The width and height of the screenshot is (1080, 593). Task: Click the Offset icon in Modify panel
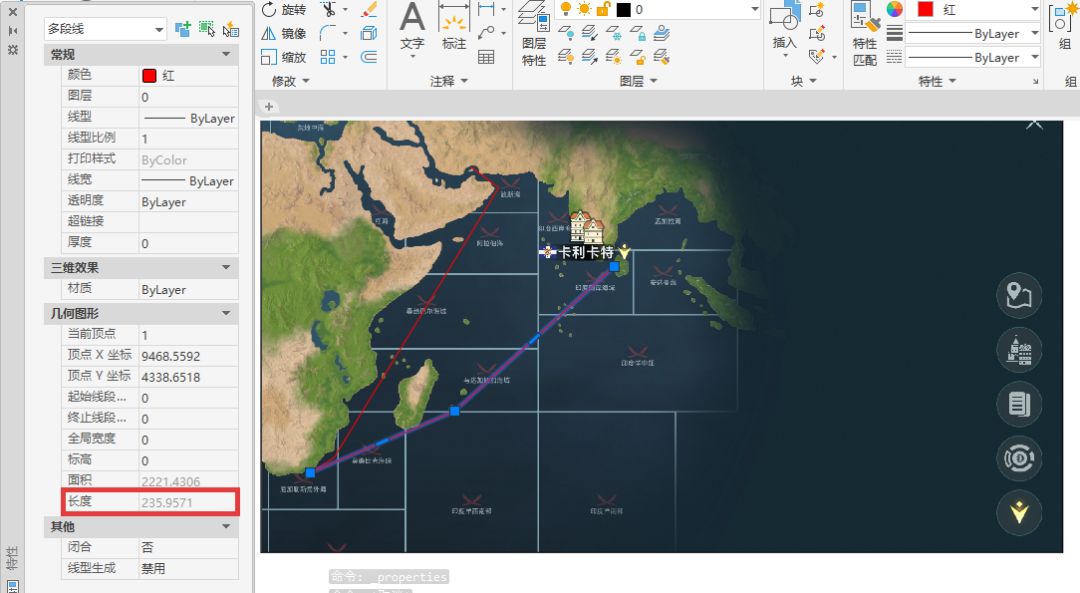tap(369, 57)
